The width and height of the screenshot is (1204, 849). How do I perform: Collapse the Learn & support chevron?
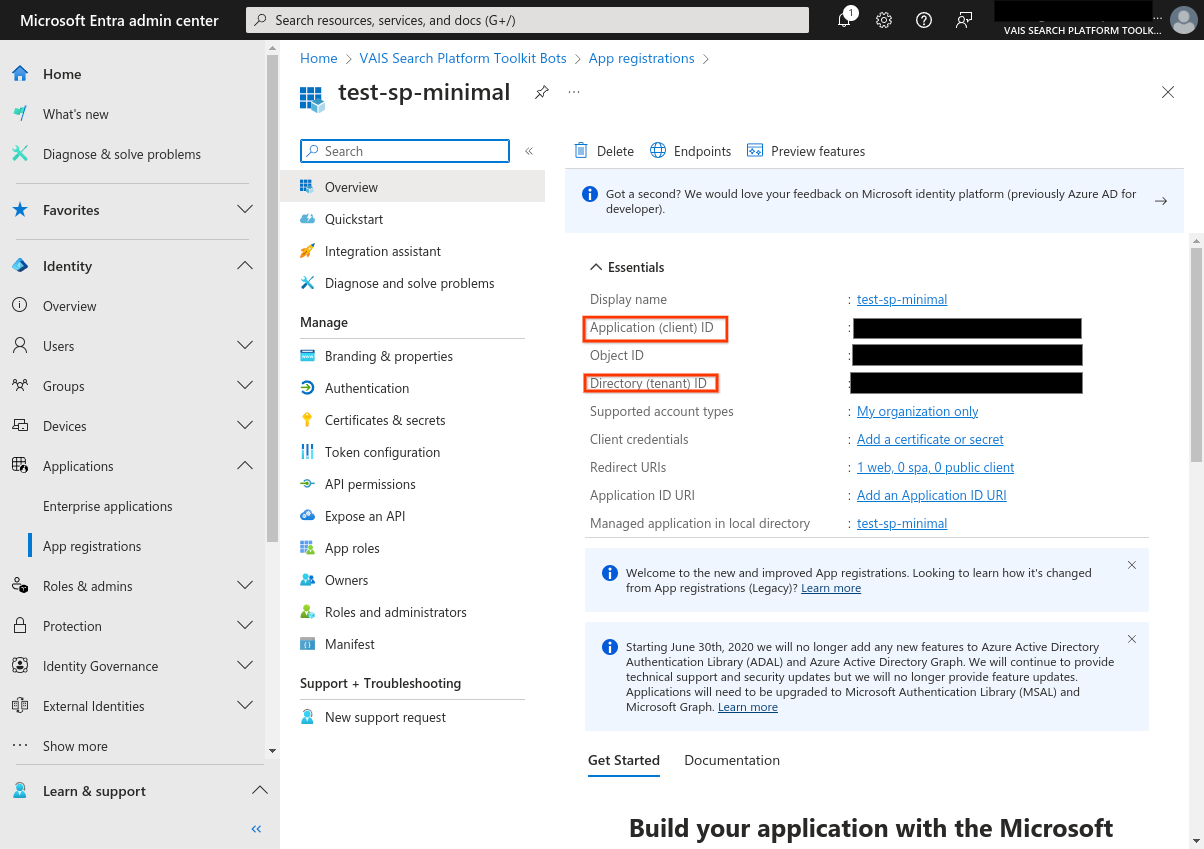(259, 791)
